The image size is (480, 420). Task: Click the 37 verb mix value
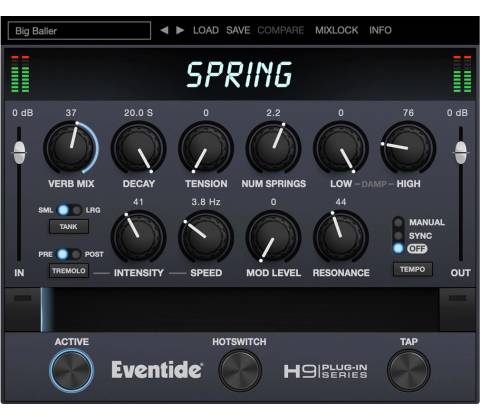pos(71,113)
